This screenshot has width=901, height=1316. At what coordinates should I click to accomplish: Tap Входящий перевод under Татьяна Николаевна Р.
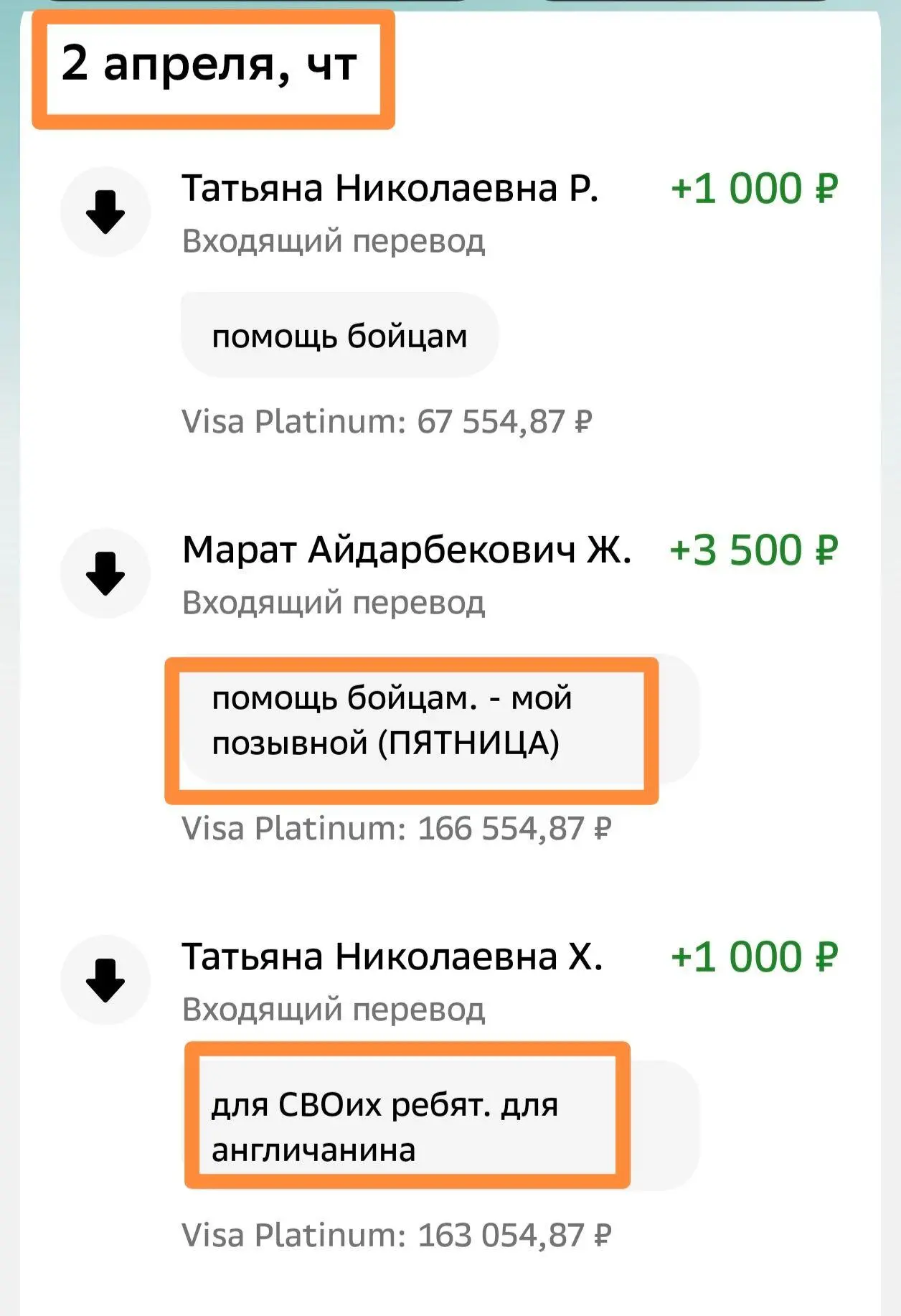(x=334, y=241)
